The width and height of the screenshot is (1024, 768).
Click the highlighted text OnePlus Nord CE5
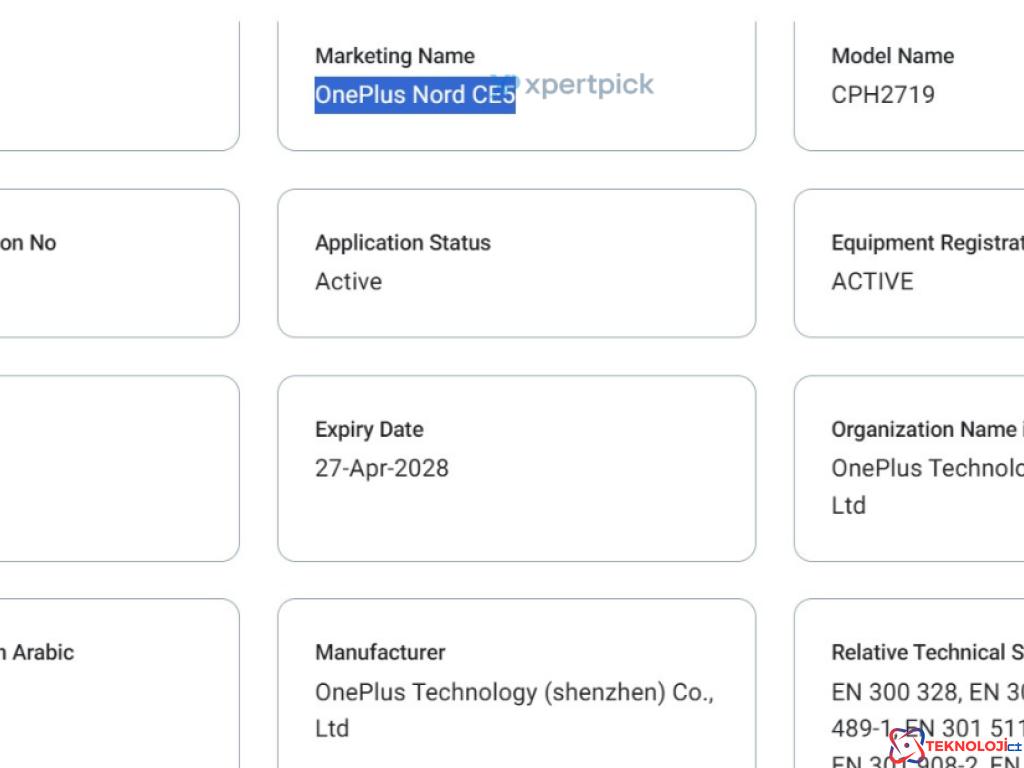coord(415,95)
